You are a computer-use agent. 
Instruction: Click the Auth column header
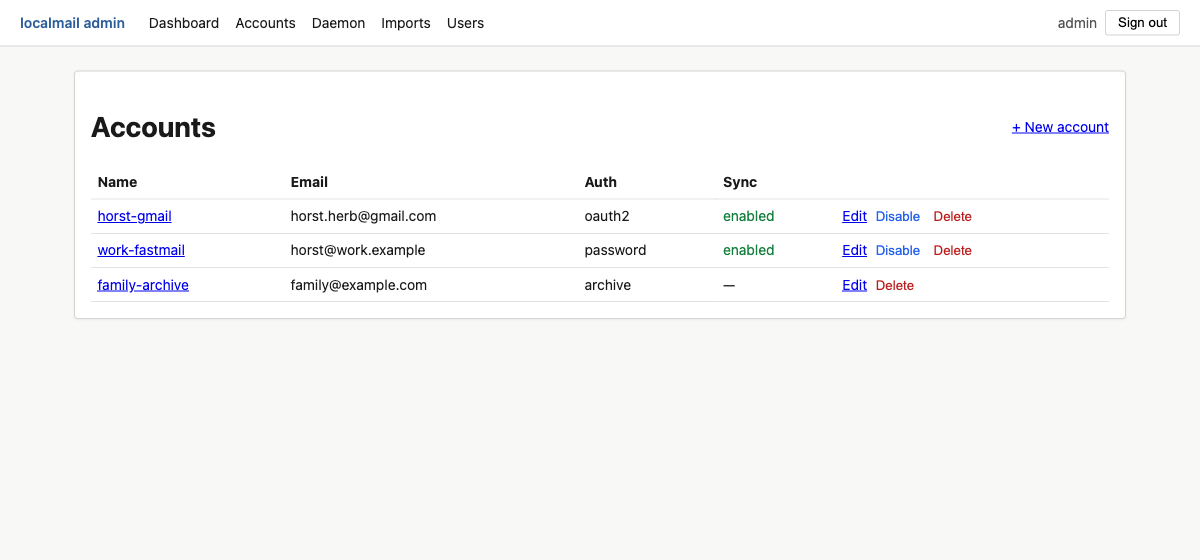click(601, 182)
